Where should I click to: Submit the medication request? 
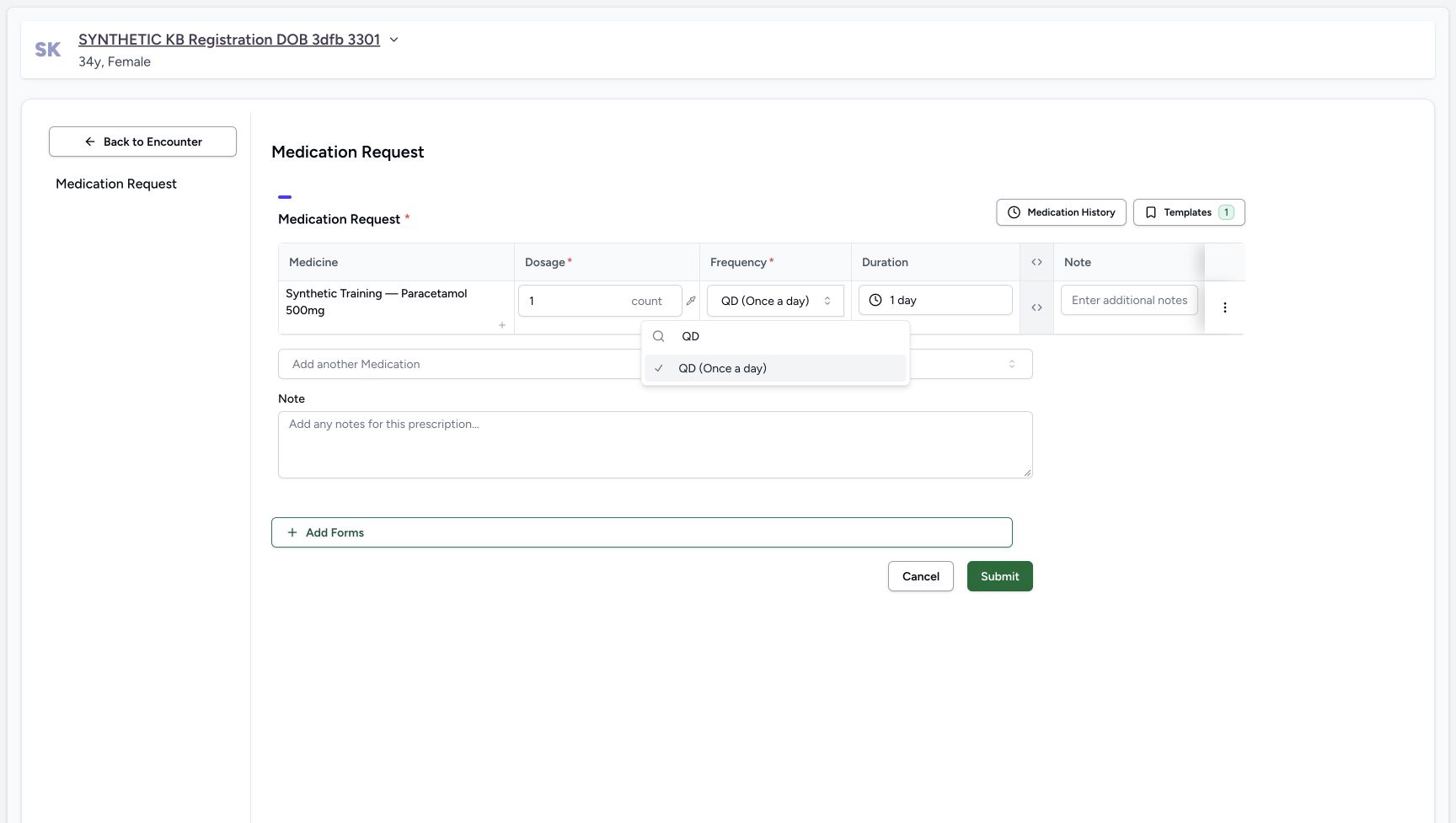999,576
